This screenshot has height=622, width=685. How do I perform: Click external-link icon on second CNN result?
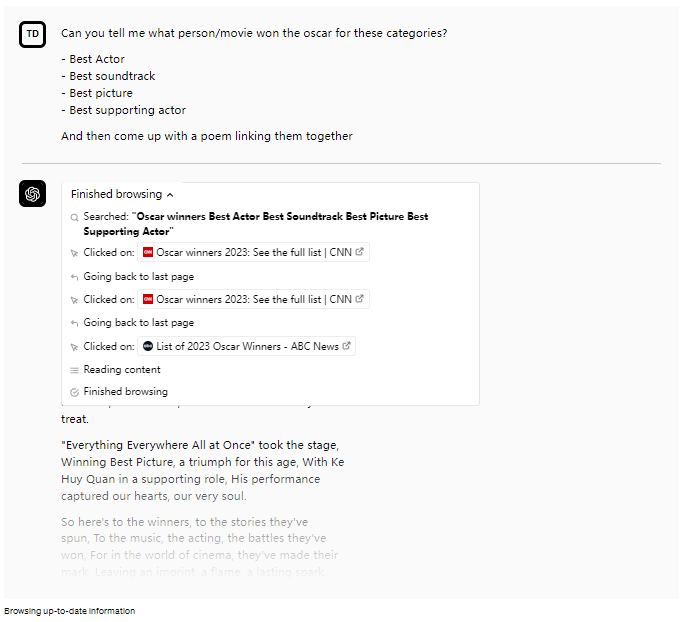coord(360,299)
